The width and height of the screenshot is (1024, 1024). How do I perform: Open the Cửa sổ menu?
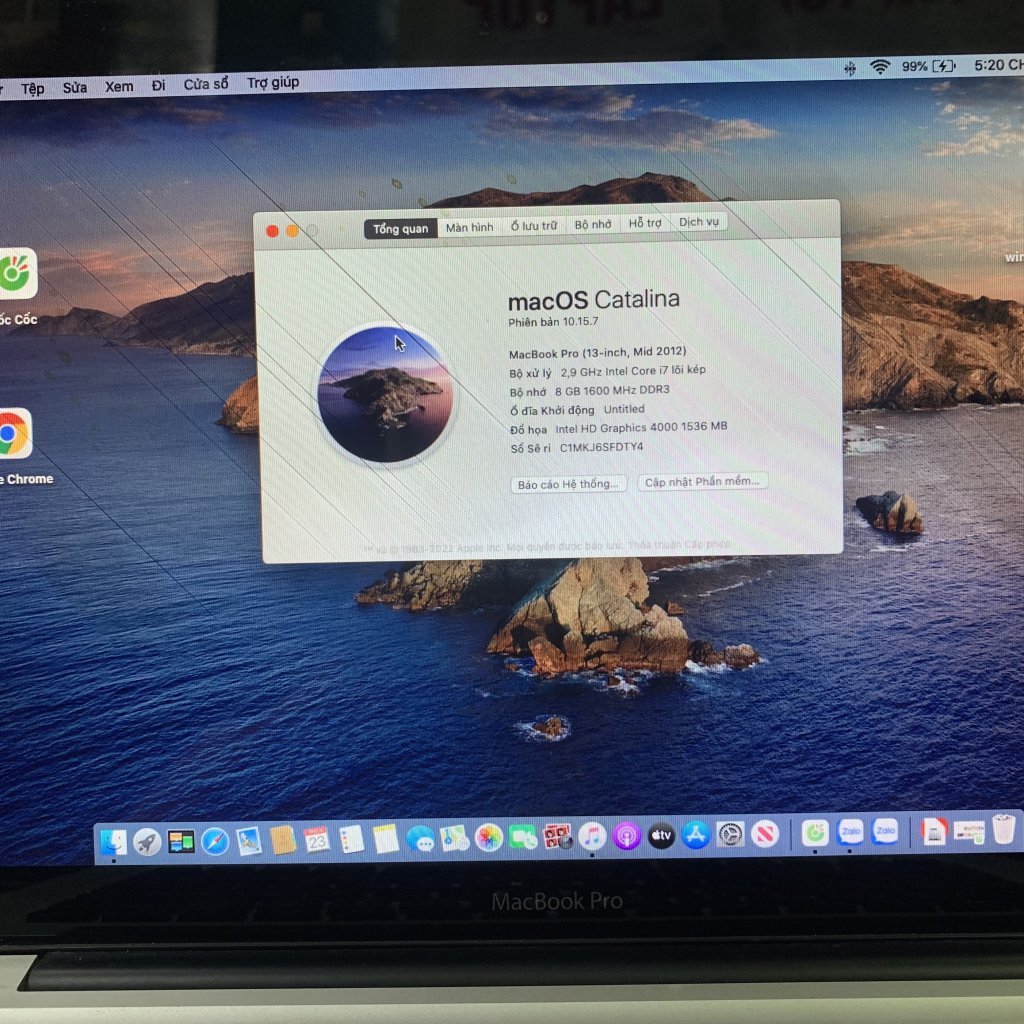tap(206, 84)
